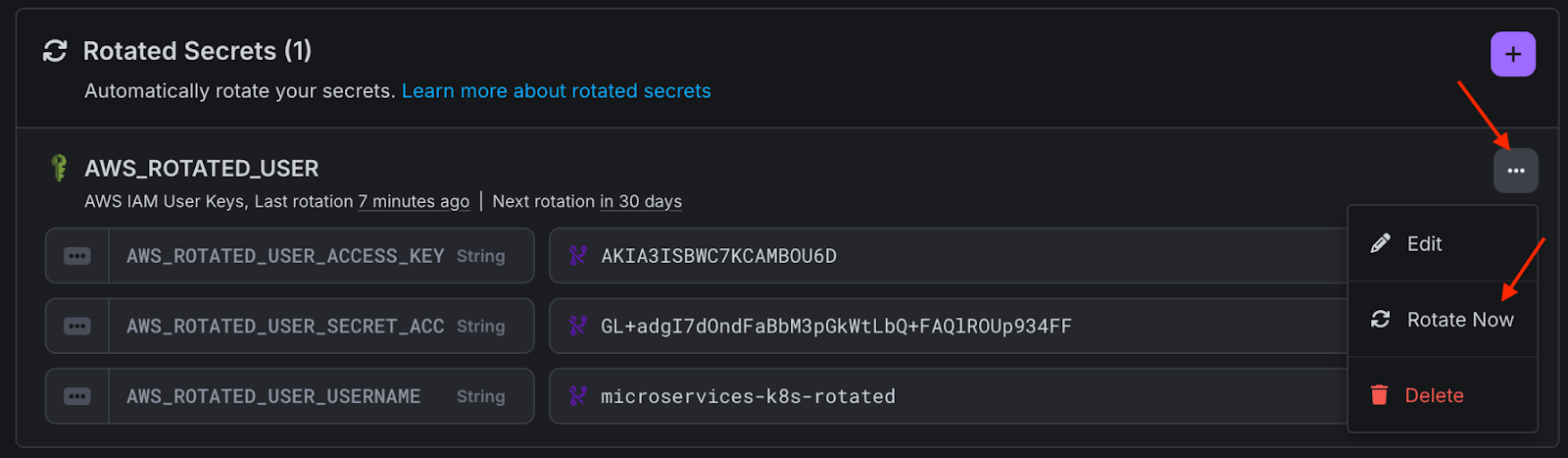Click the purple plus add button

[1513, 54]
